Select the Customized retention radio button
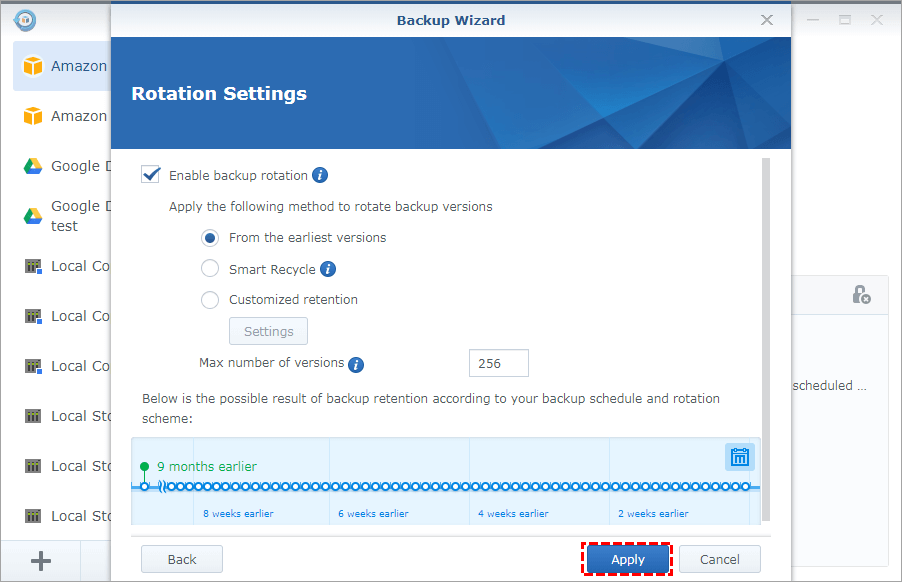Image resolution: width=902 pixels, height=582 pixels. [210, 300]
